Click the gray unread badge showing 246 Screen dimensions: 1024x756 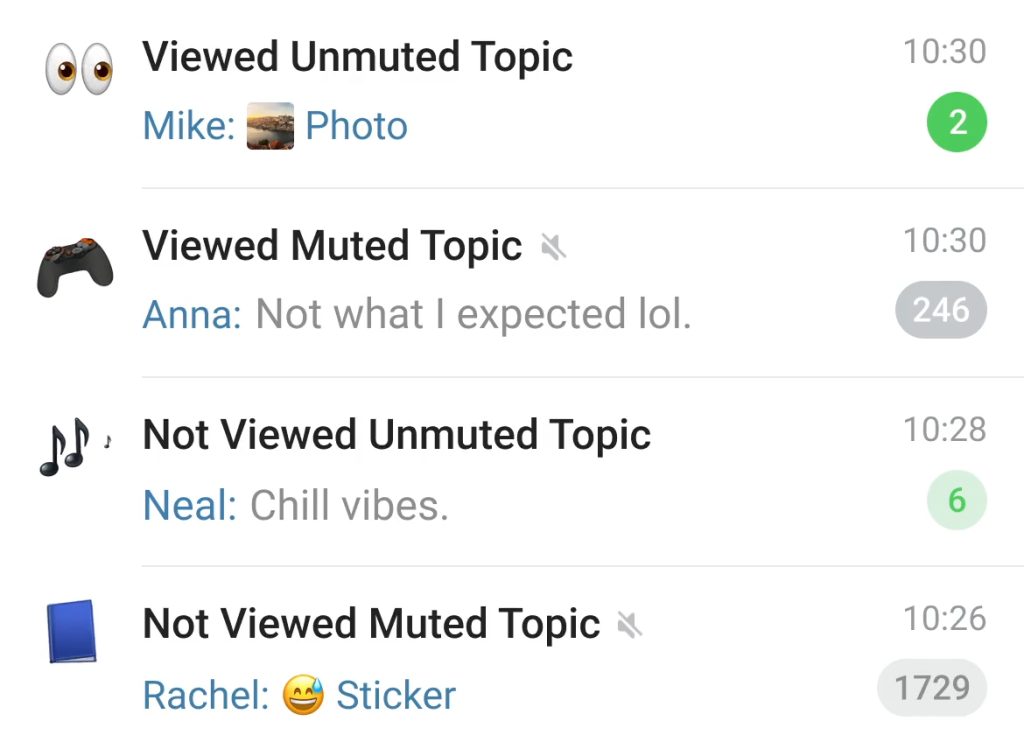point(940,310)
